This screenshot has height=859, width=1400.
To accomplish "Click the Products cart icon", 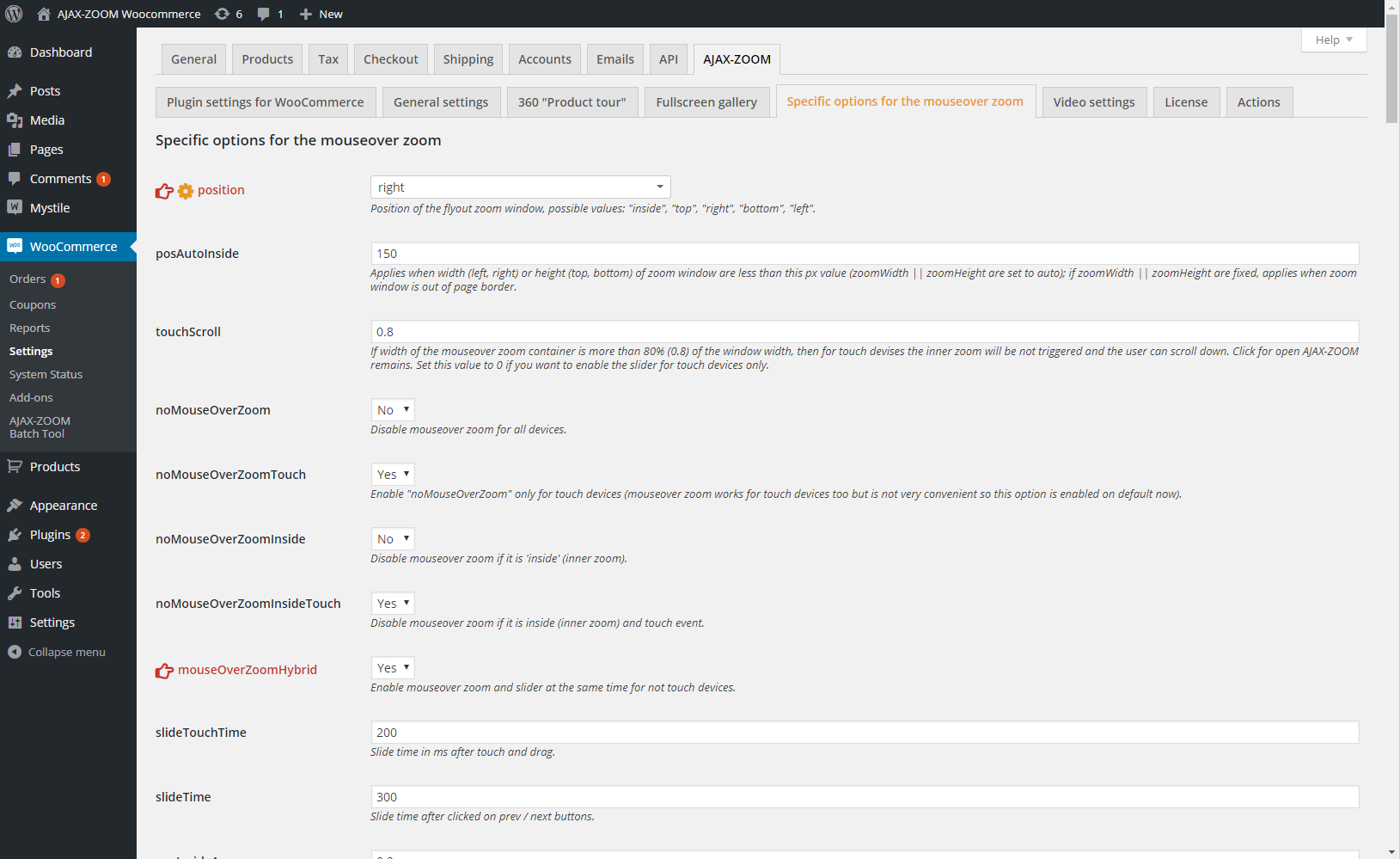I will 15,466.
